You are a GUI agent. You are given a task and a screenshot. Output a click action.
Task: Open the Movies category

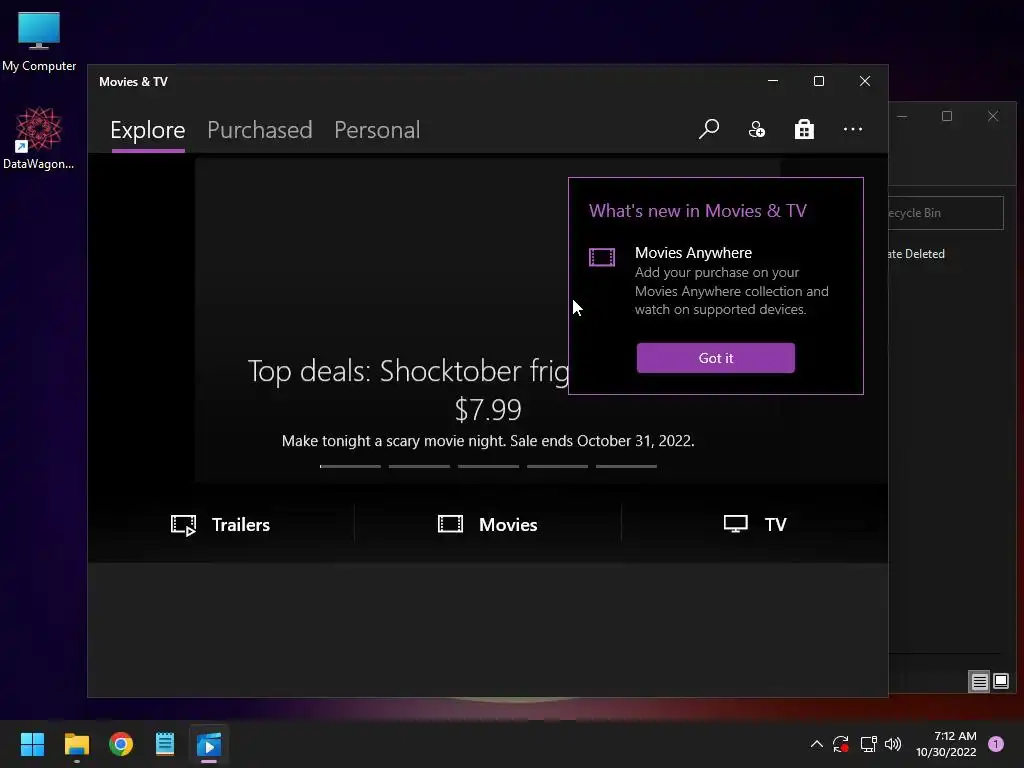(488, 524)
